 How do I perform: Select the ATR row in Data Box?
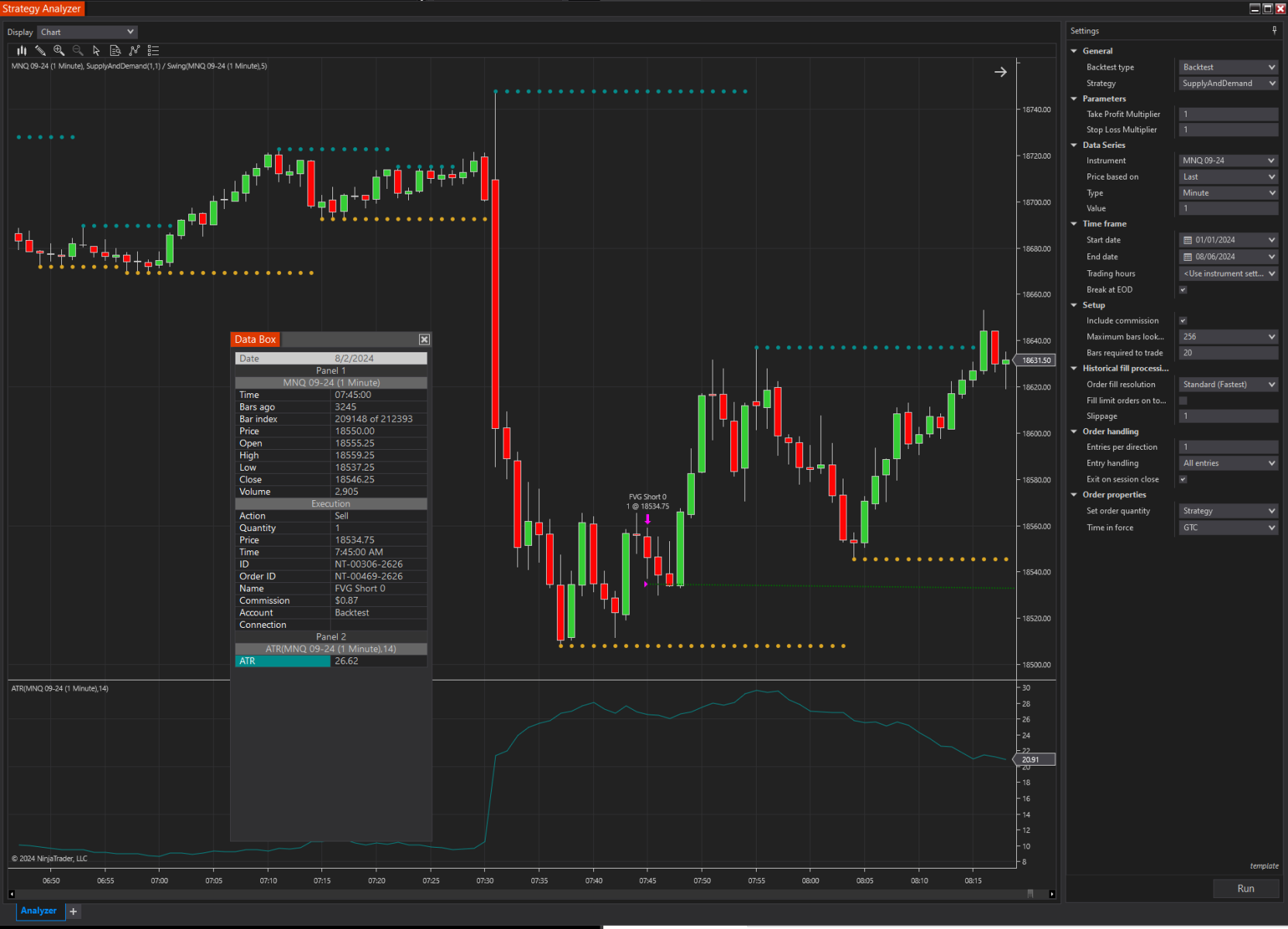click(331, 662)
